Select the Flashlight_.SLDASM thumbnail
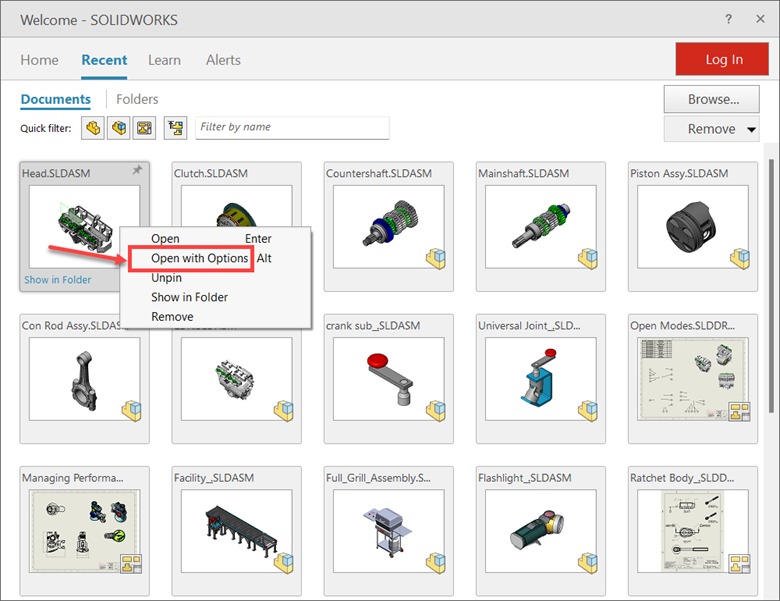 (541, 531)
